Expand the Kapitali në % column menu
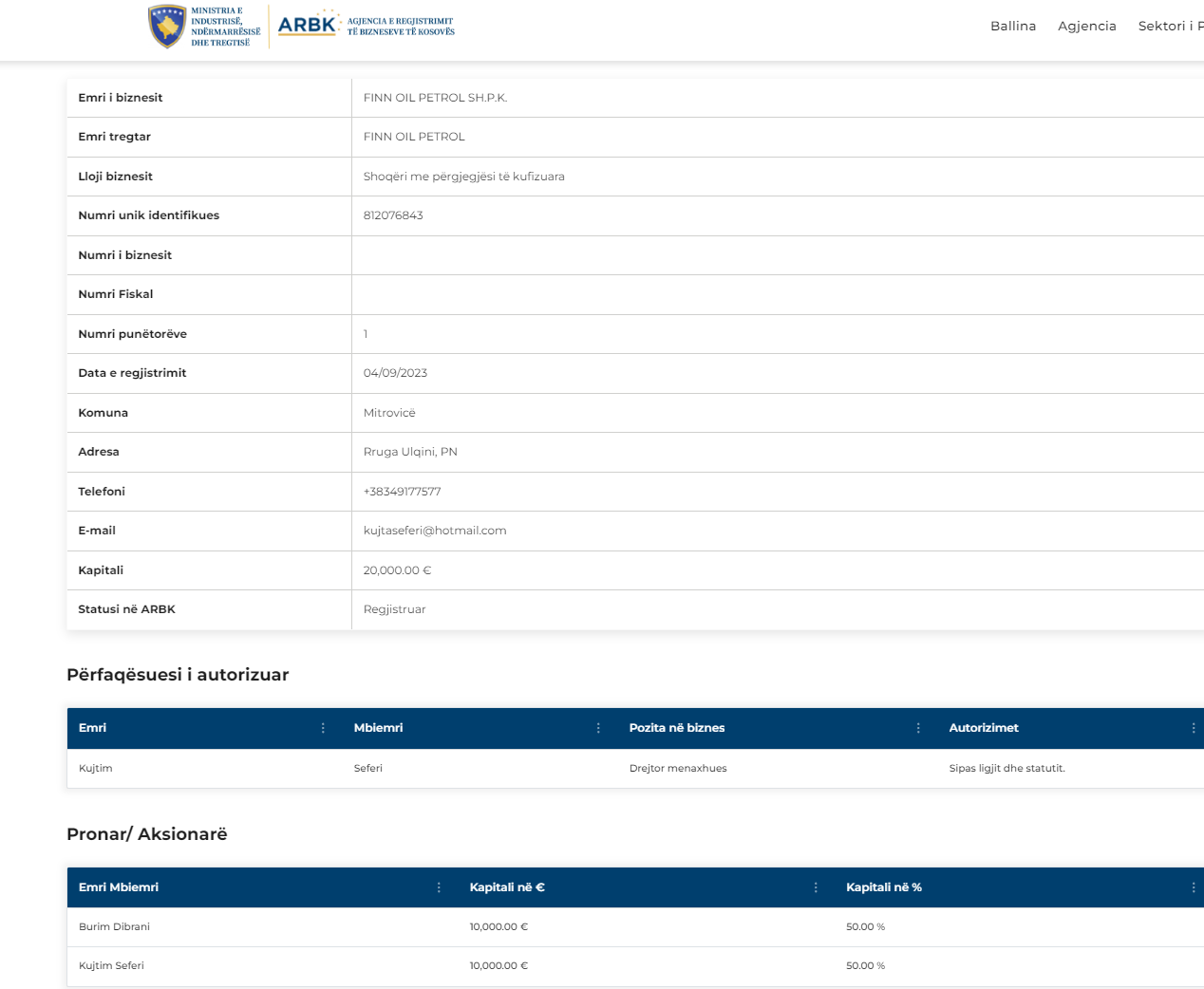Viewport: 1204px width, 989px height. pyautogui.click(x=1193, y=887)
